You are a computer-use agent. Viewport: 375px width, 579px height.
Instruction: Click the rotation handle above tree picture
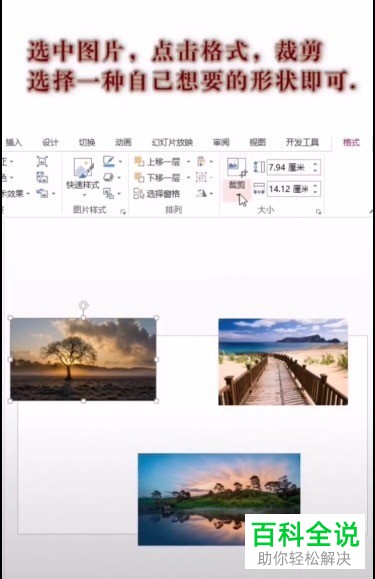click(84, 305)
